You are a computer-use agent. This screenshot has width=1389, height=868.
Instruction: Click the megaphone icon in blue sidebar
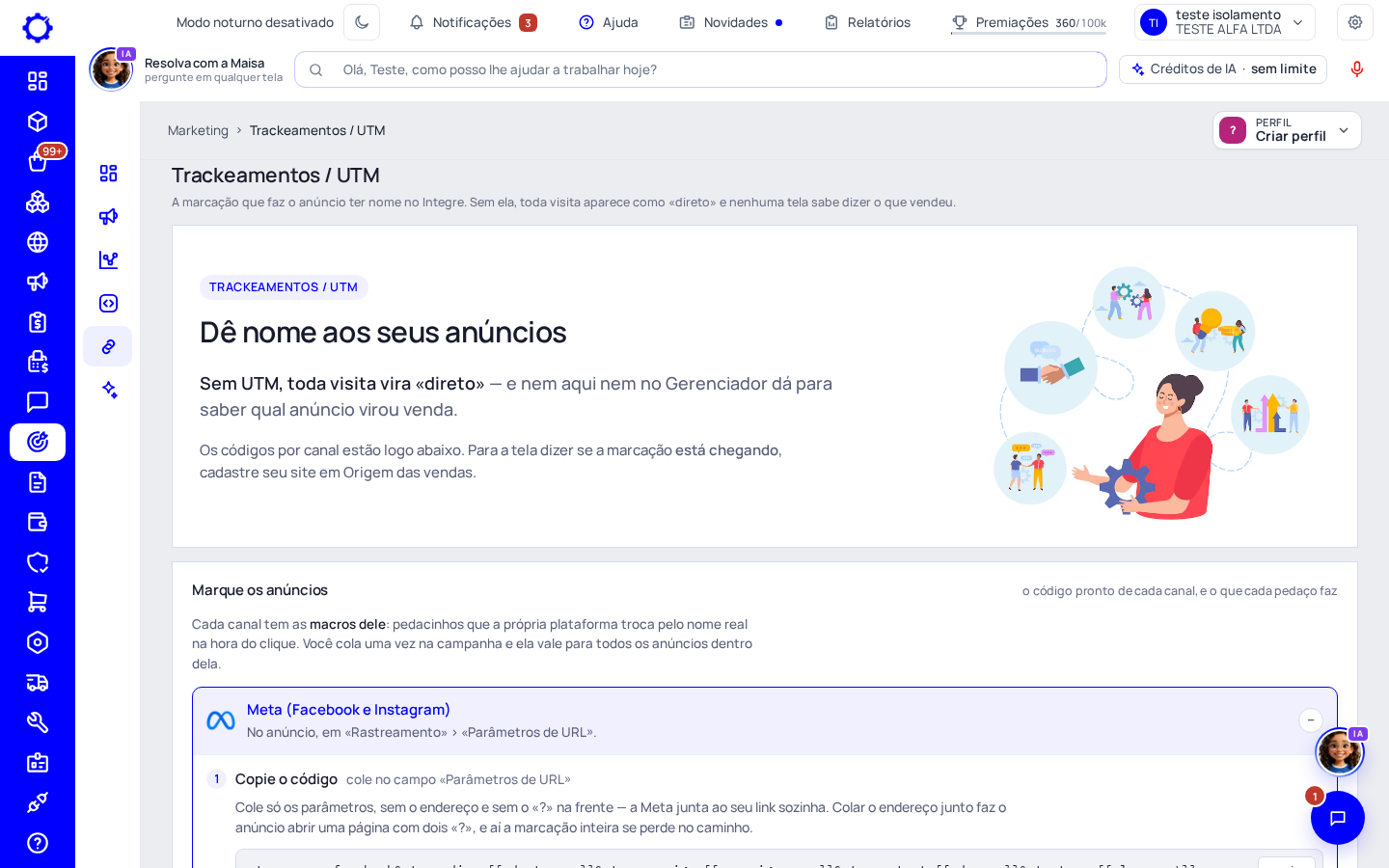[x=38, y=282]
